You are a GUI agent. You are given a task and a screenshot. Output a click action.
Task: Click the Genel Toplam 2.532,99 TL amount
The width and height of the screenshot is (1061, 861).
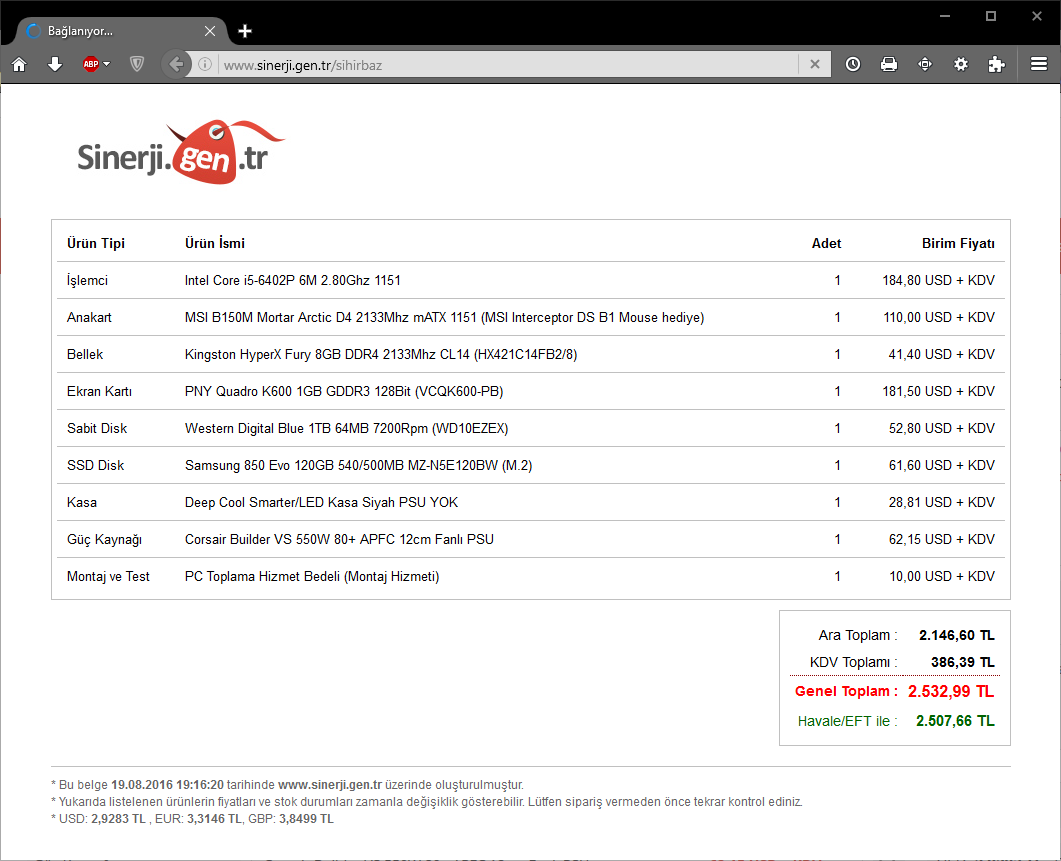point(950,691)
